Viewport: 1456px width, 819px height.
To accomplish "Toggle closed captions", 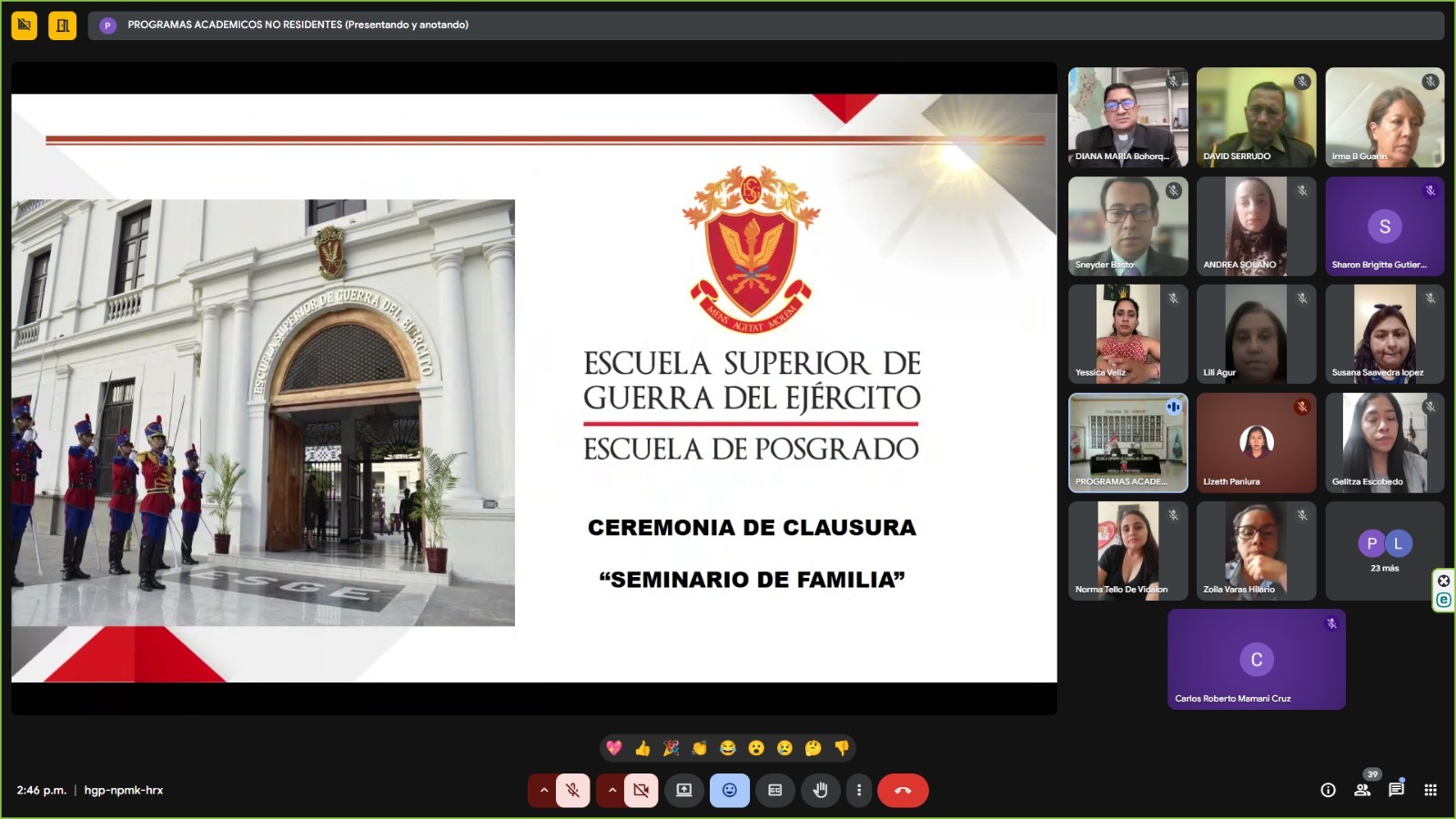I will pyautogui.click(x=775, y=790).
